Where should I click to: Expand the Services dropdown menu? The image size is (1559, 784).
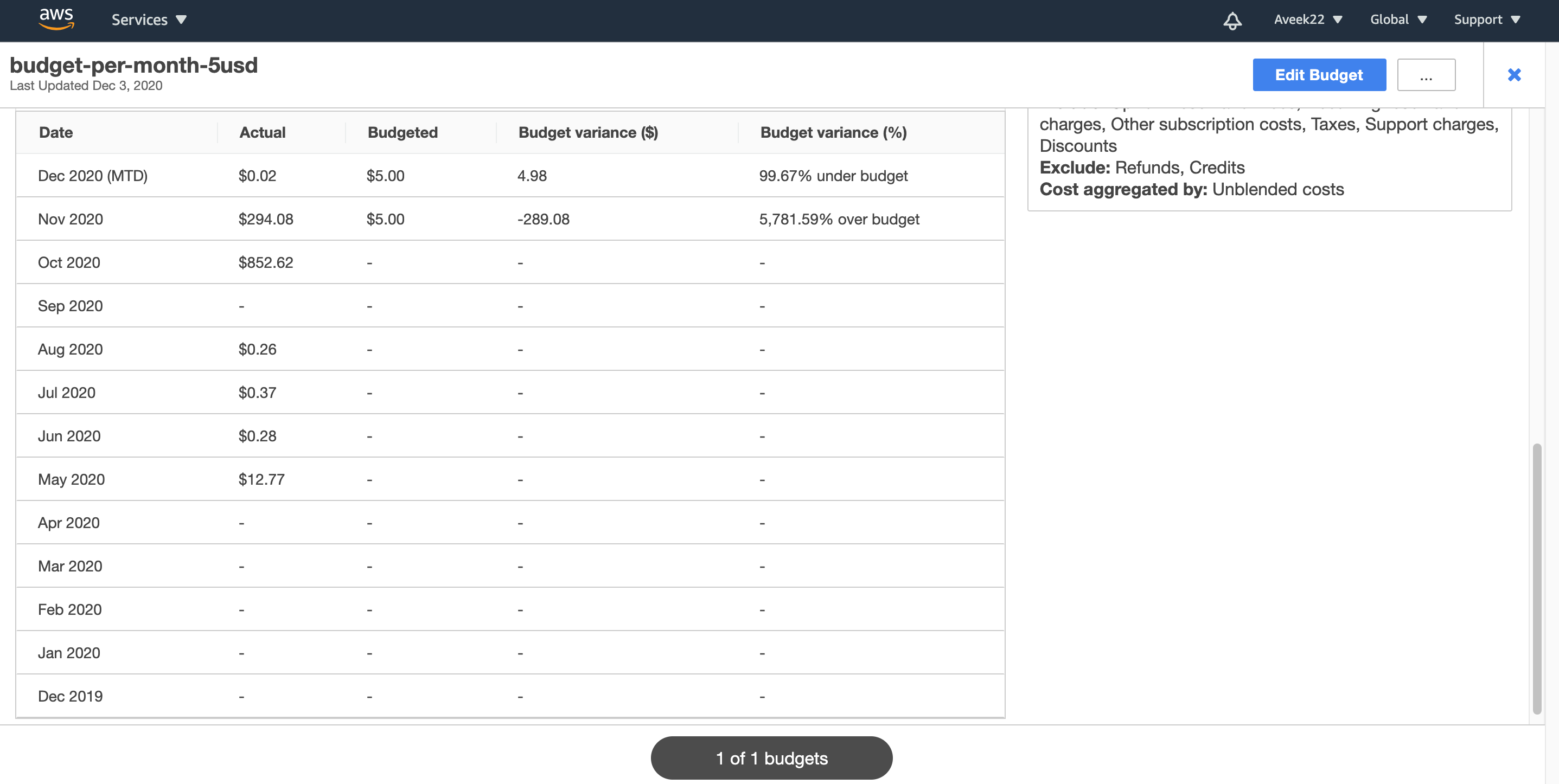(x=148, y=20)
